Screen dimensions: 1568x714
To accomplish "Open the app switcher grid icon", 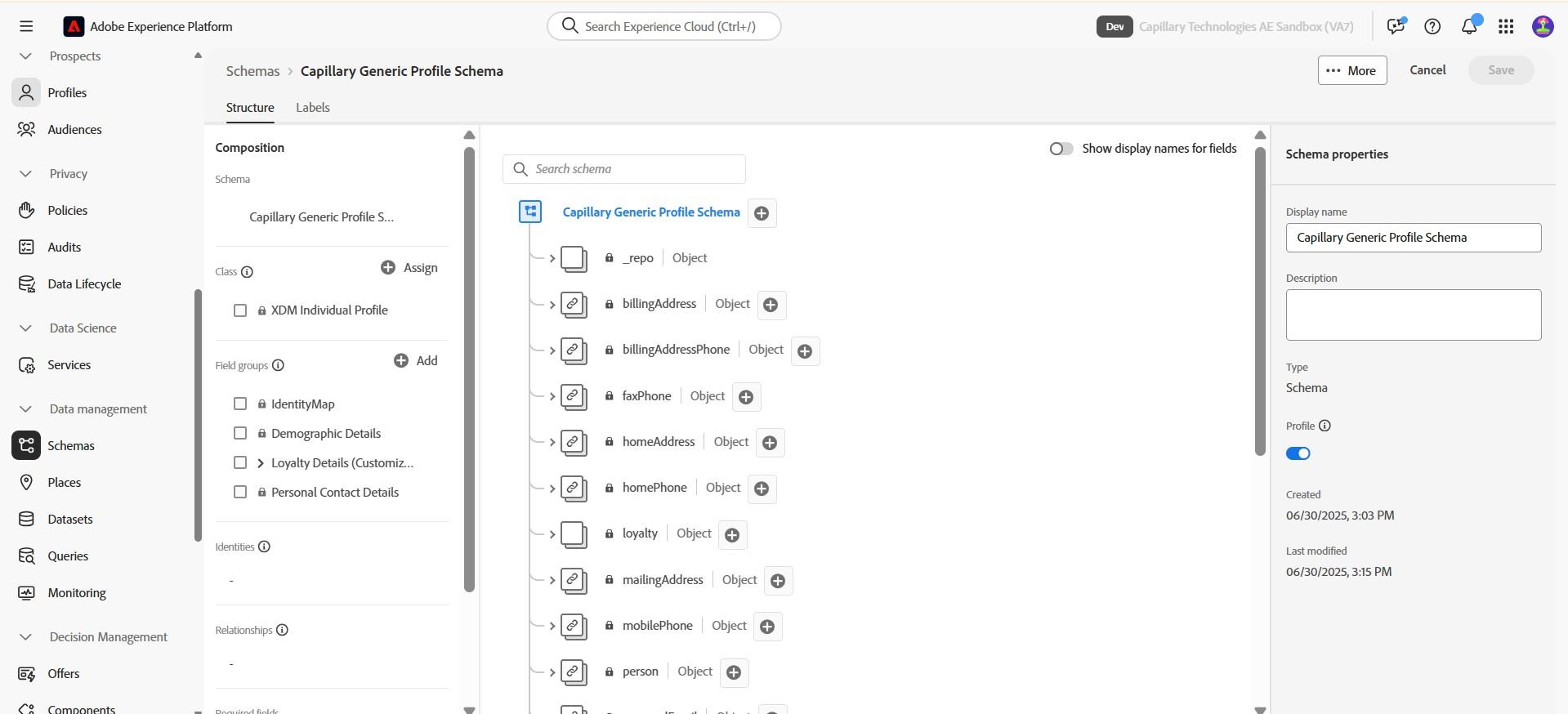I will 1506,26.
